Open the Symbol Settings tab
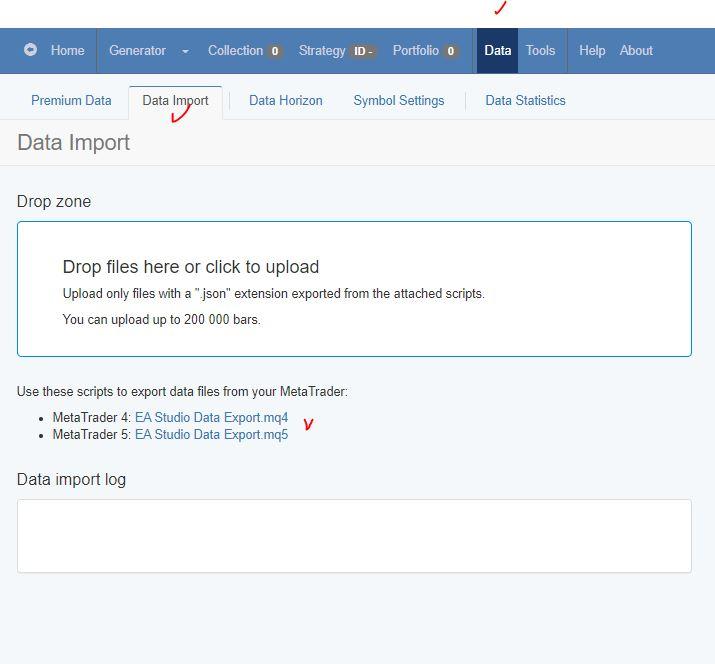The height and width of the screenshot is (664, 715). pos(398,101)
